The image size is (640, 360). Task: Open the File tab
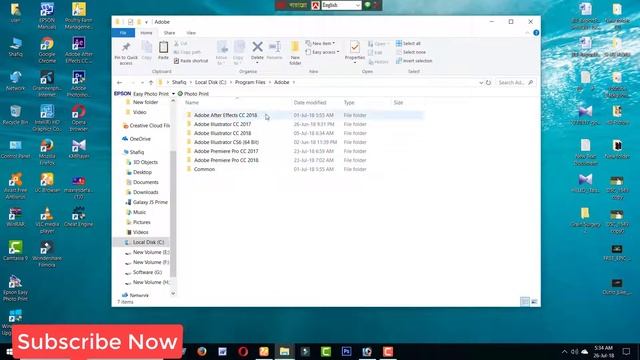pyautogui.click(x=123, y=33)
